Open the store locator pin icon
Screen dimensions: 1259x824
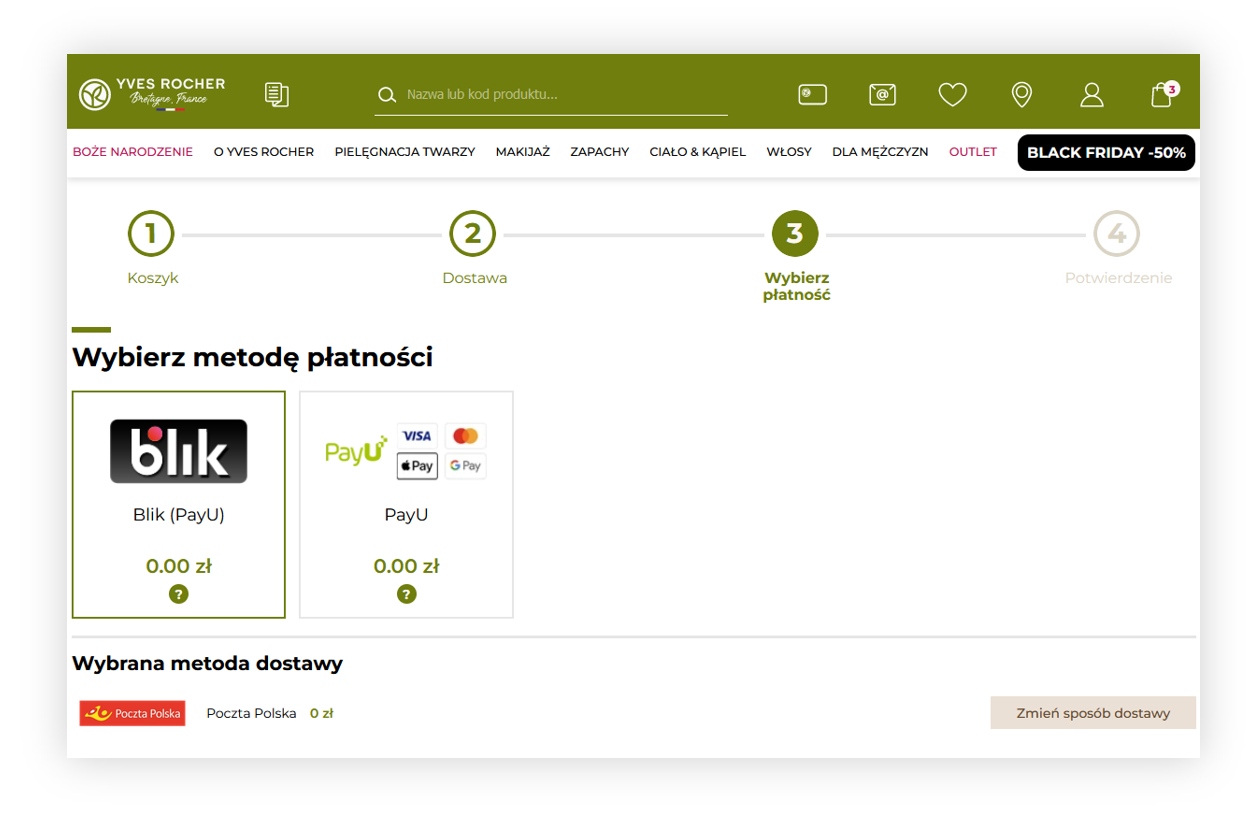[x=1021, y=95]
